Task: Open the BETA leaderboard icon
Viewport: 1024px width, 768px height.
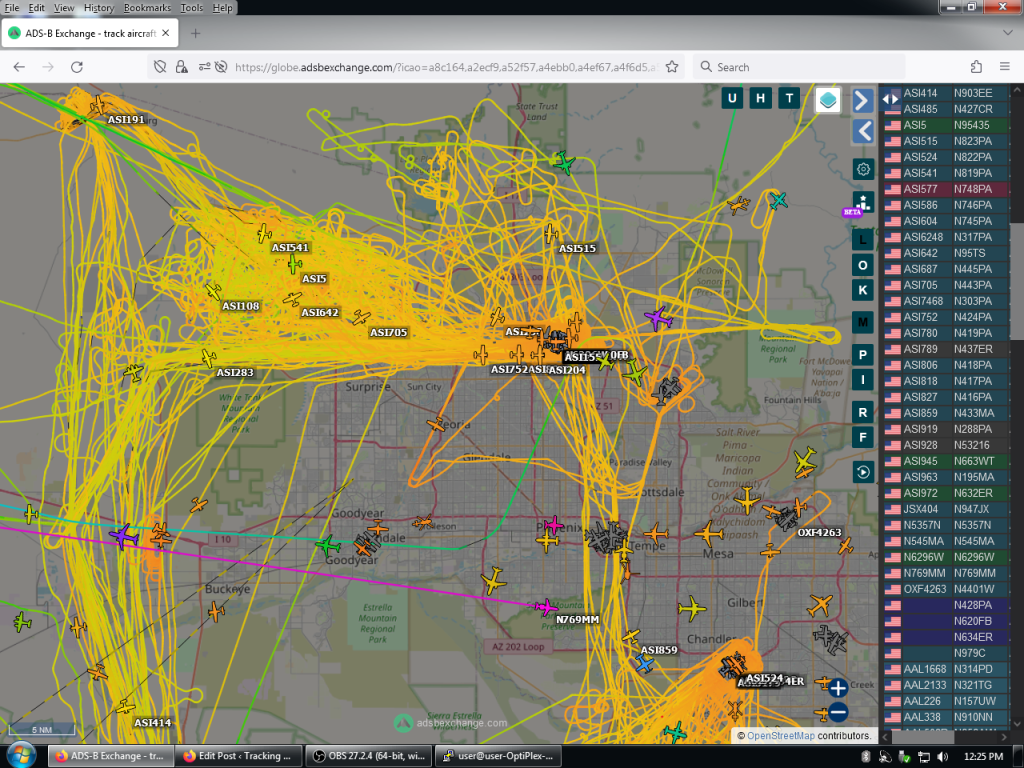Action: pyautogui.click(x=861, y=204)
